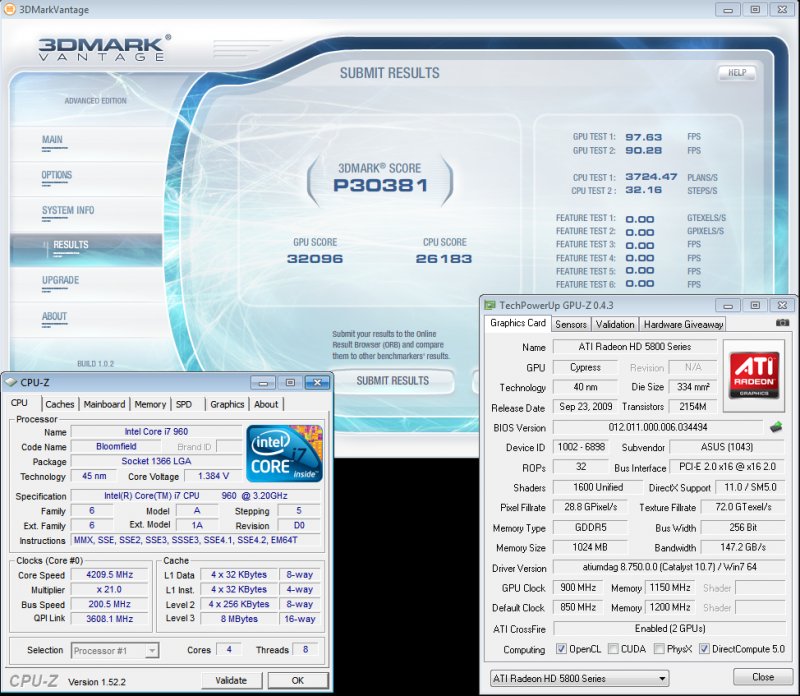Minimize the 3DMarkVantage window

pos(728,10)
